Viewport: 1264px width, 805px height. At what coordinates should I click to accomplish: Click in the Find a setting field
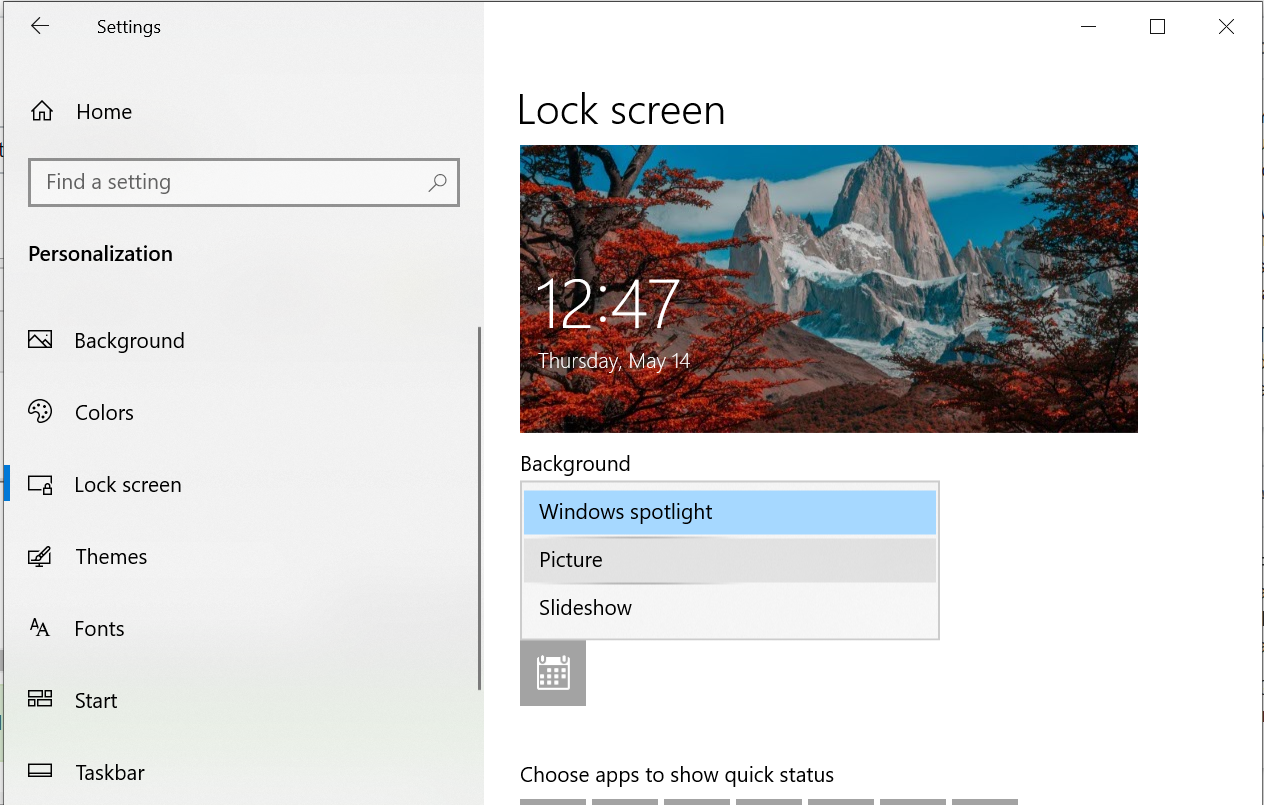230,182
